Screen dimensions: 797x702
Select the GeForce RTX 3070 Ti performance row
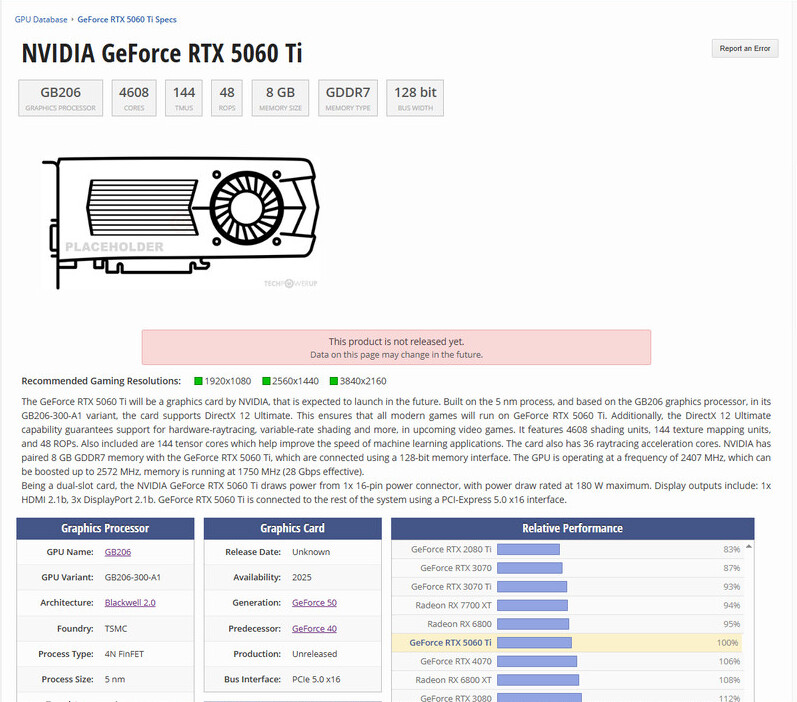(567, 587)
